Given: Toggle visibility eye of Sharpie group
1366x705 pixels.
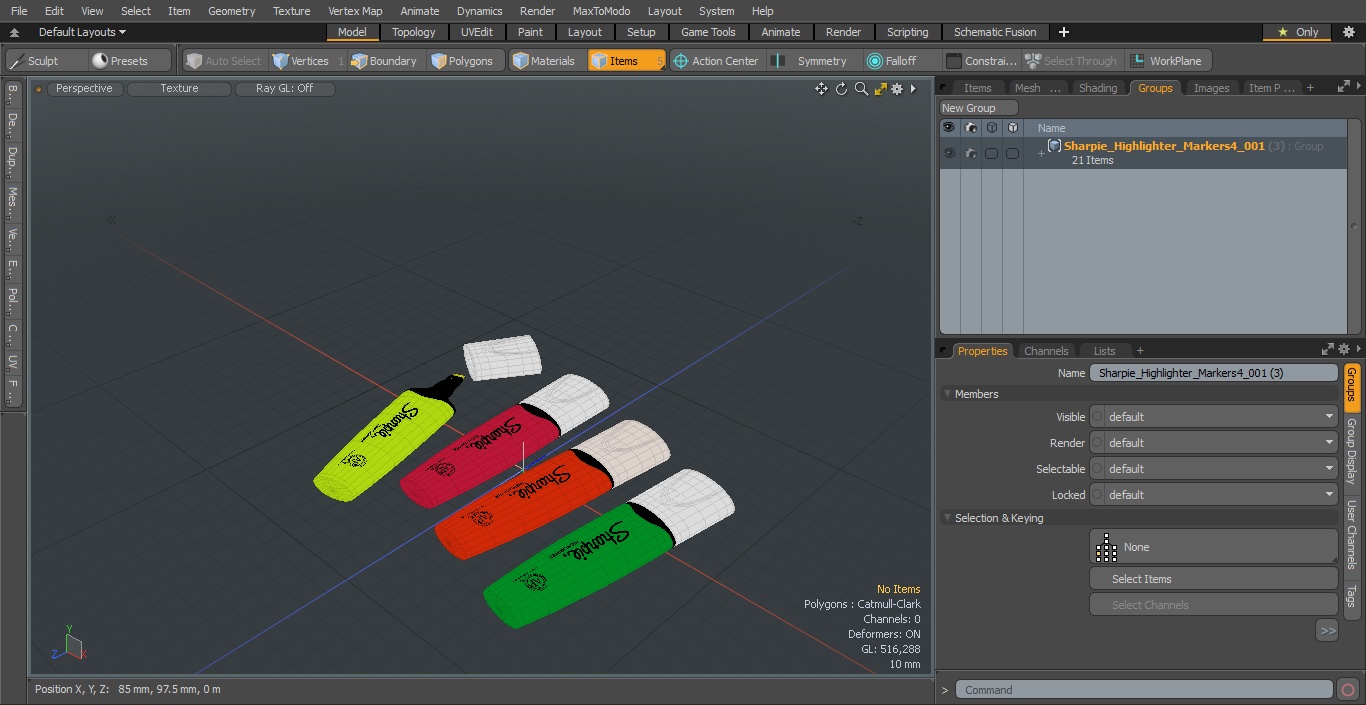Looking at the screenshot, I should click(x=948, y=153).
